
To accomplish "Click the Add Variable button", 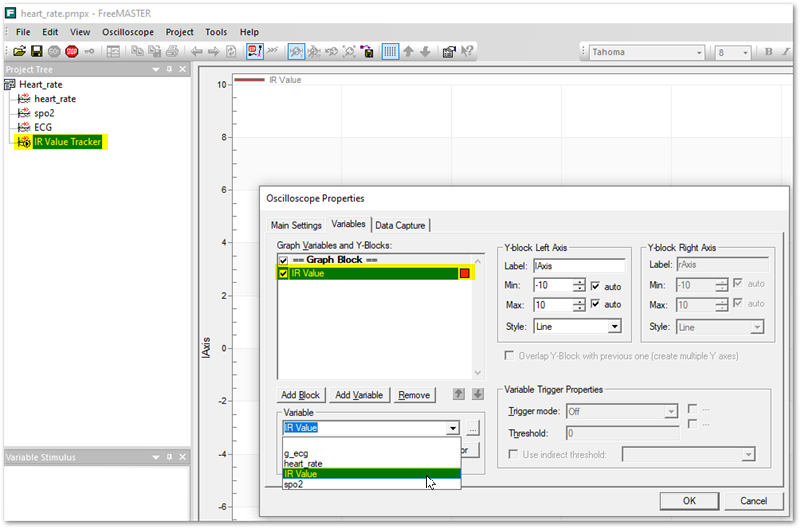I will coord(359,395).
